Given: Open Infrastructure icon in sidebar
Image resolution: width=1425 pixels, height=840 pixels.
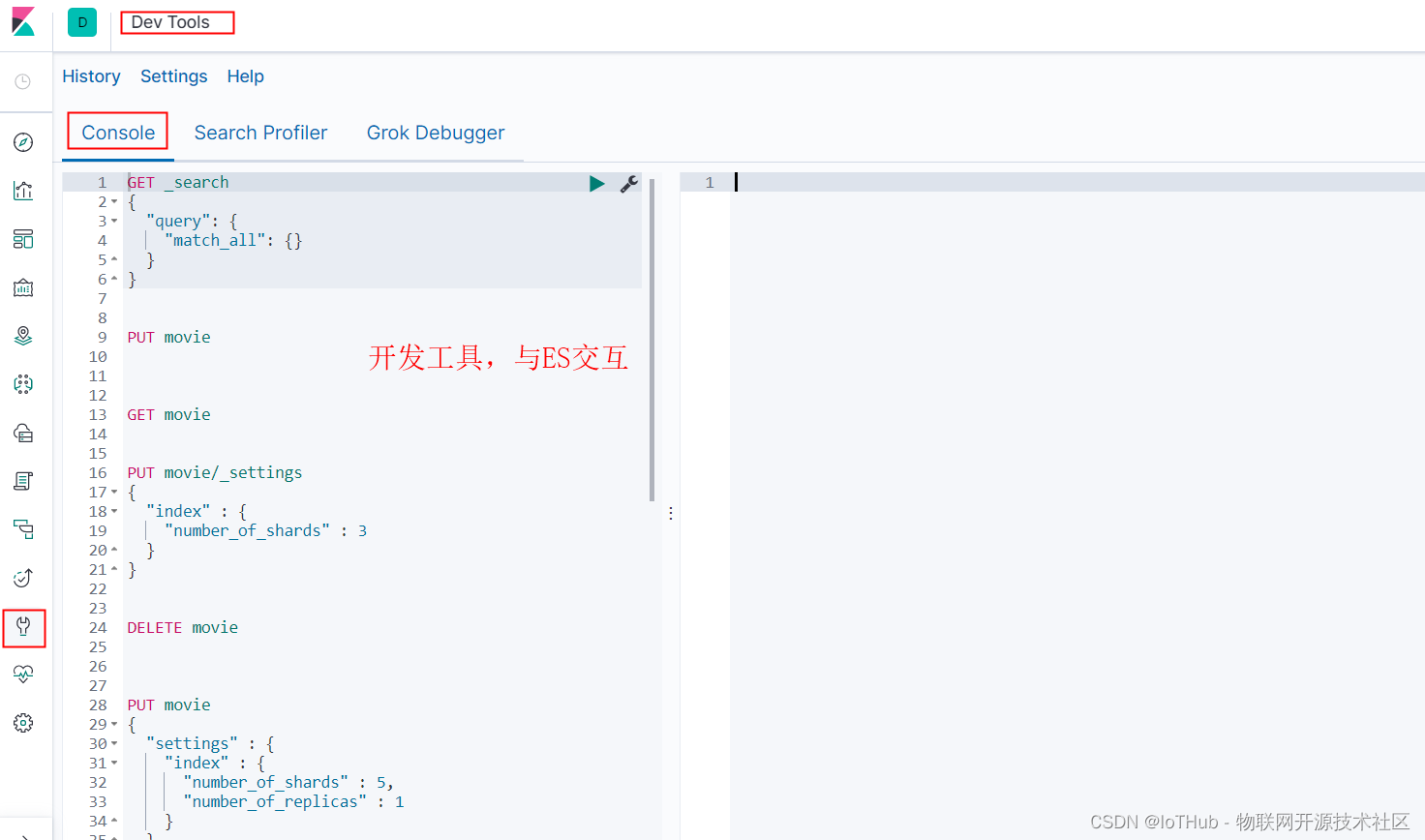Looking at the screenshot, I should point(23,433).
